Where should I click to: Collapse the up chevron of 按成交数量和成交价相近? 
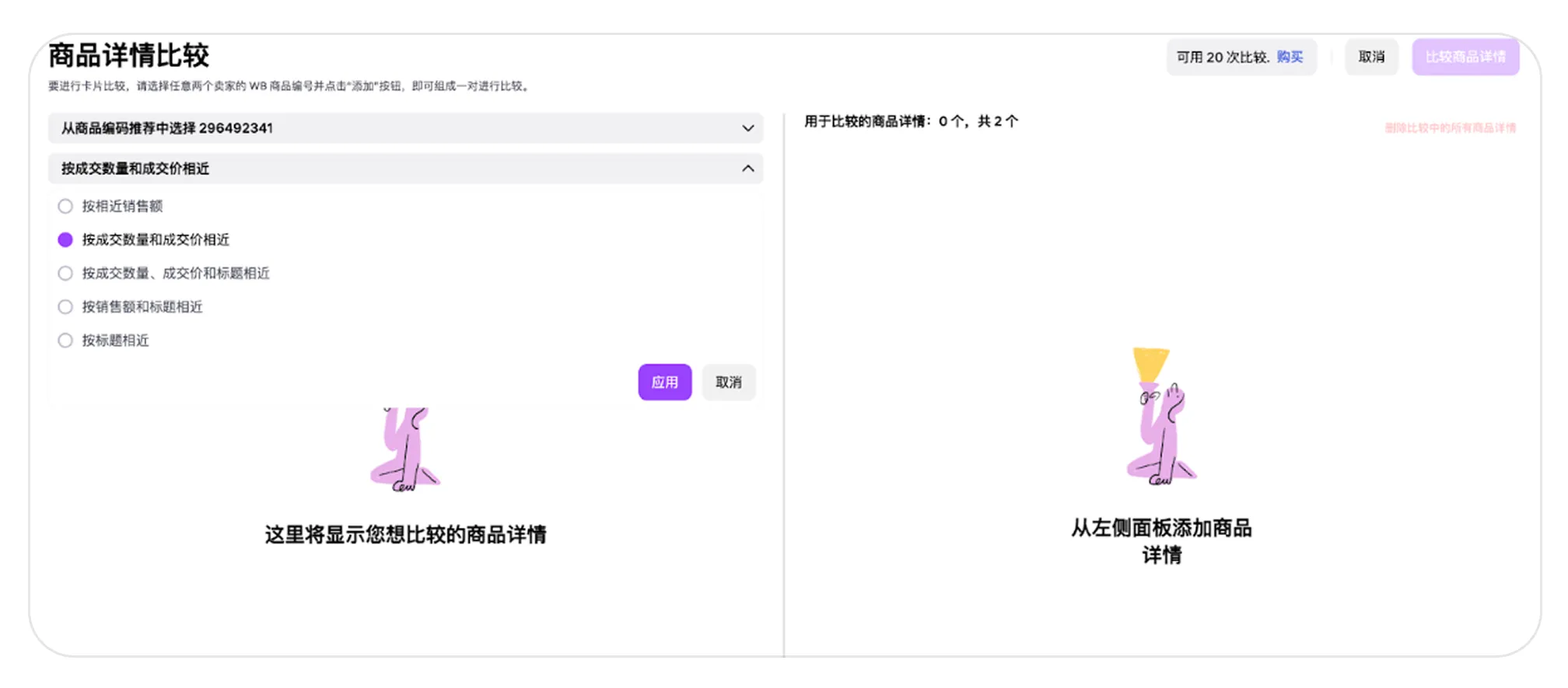(x=747, y=169)
